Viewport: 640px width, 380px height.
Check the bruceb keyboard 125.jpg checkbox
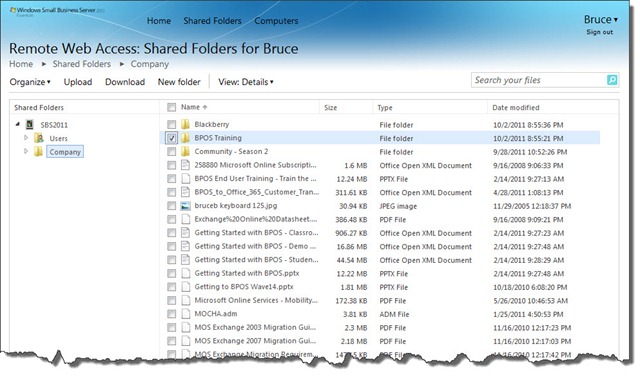point(171,206)
